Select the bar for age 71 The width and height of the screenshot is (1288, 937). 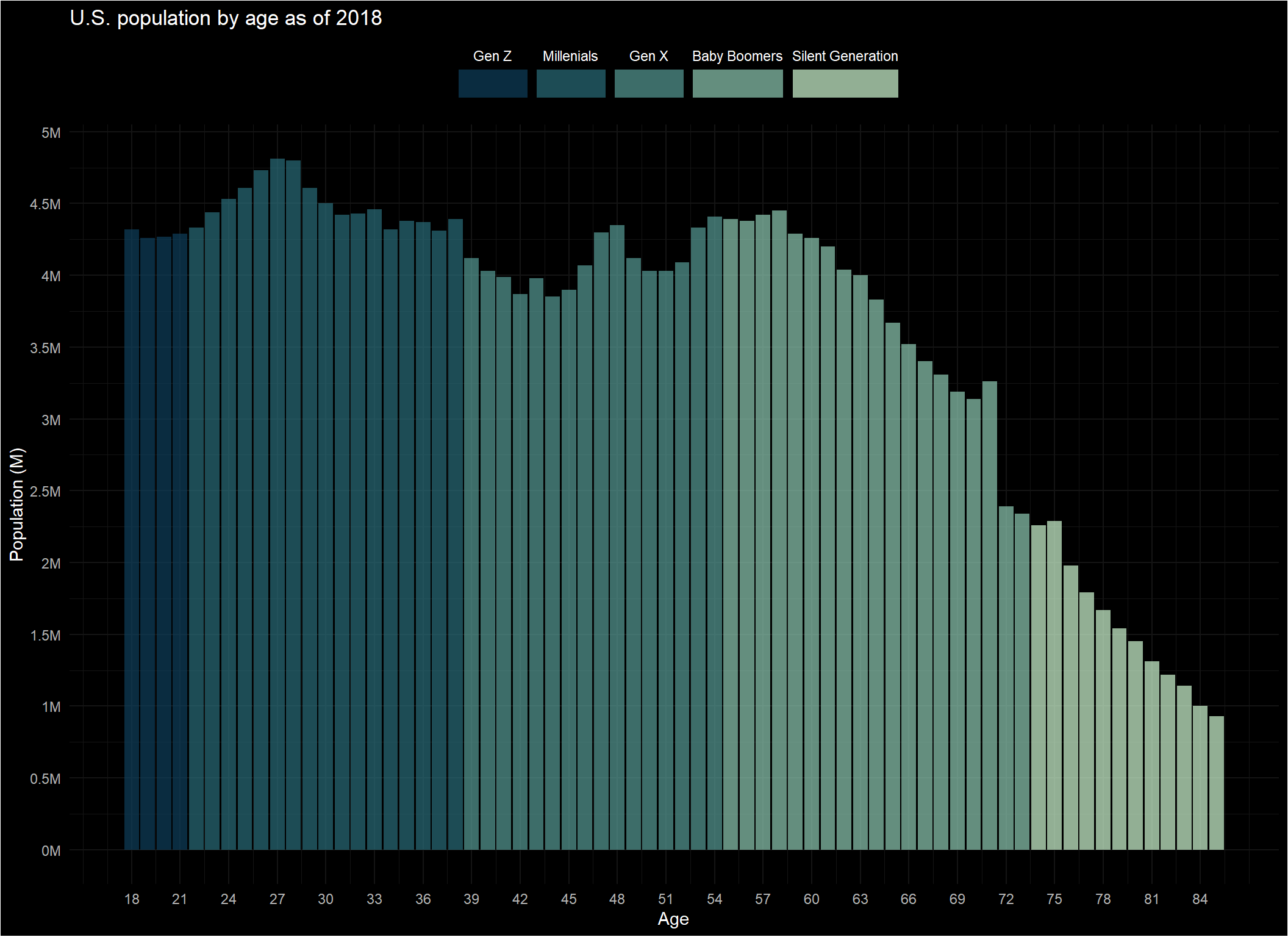tap(990, 616)
